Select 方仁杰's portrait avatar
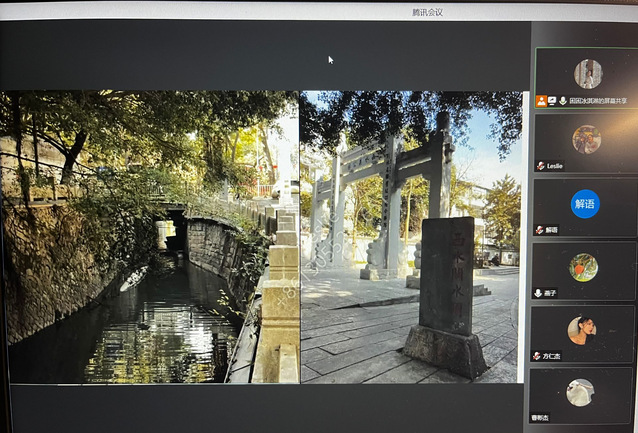 point(582,330)
